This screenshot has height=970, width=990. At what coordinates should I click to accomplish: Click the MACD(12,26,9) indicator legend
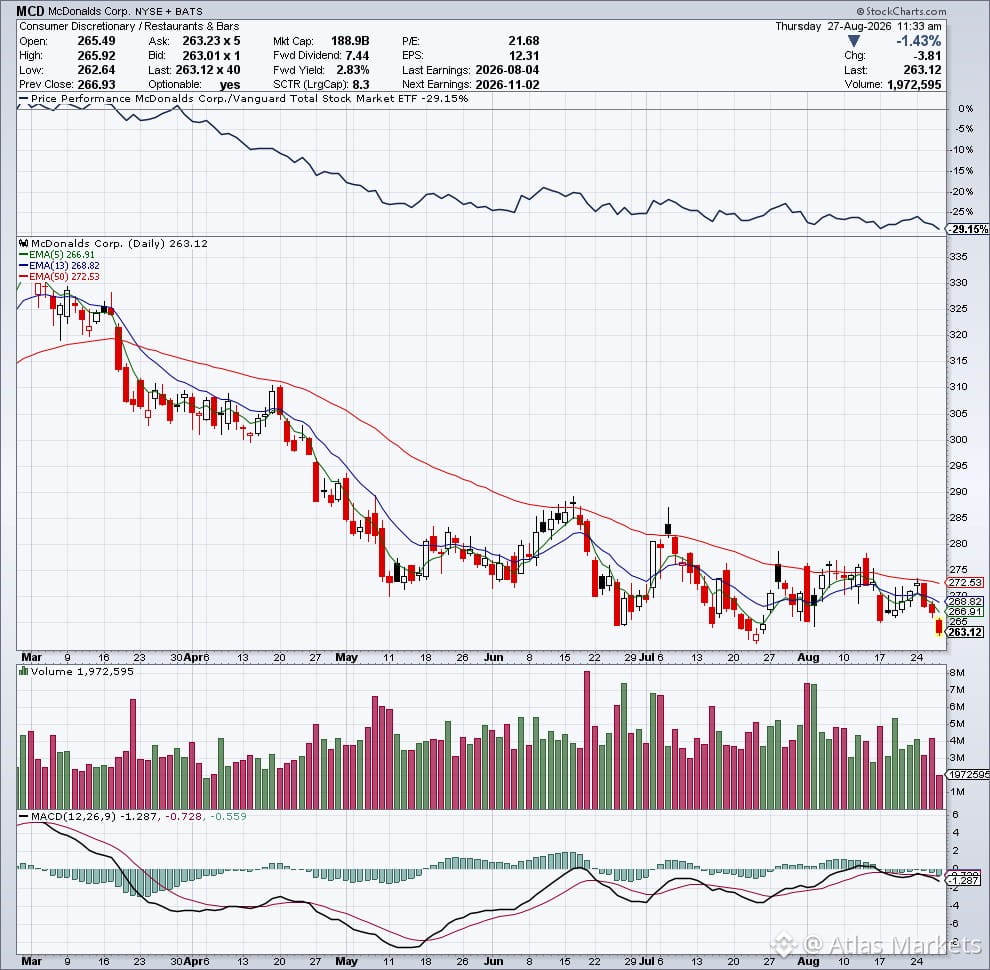133,816
